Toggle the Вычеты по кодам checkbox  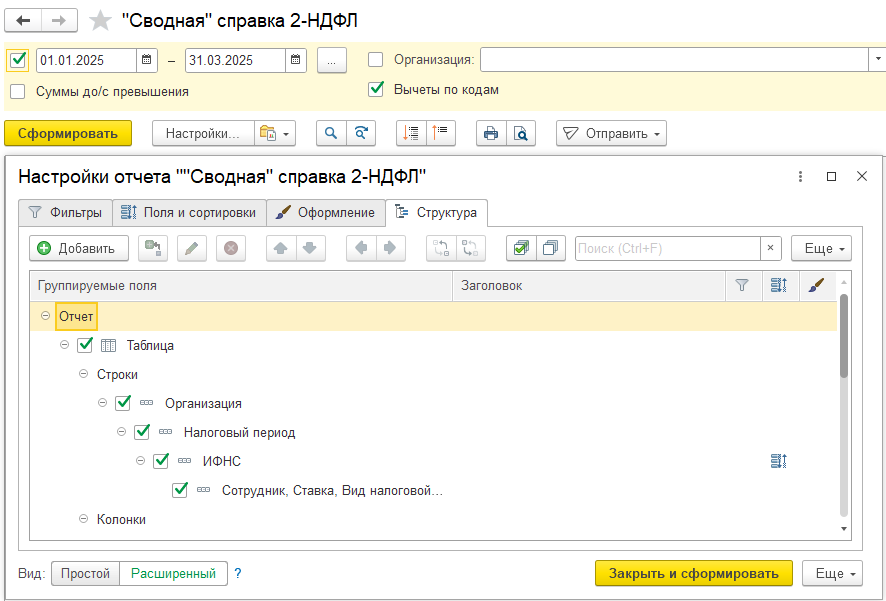pyautogui.click(x=376, y=89)
